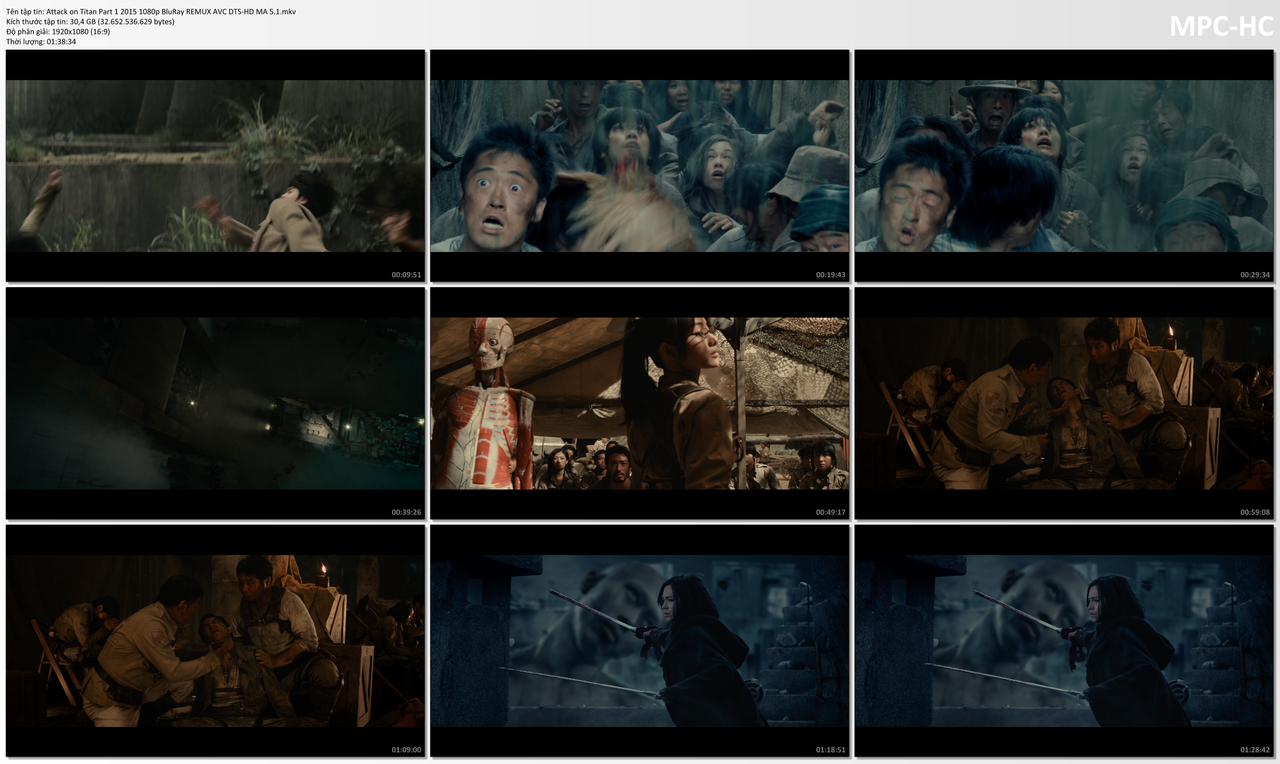This screenshot has width=1280, height=764.
Task: Select the thumbnail stamped 01:18:51
Action: click(639, 641)
